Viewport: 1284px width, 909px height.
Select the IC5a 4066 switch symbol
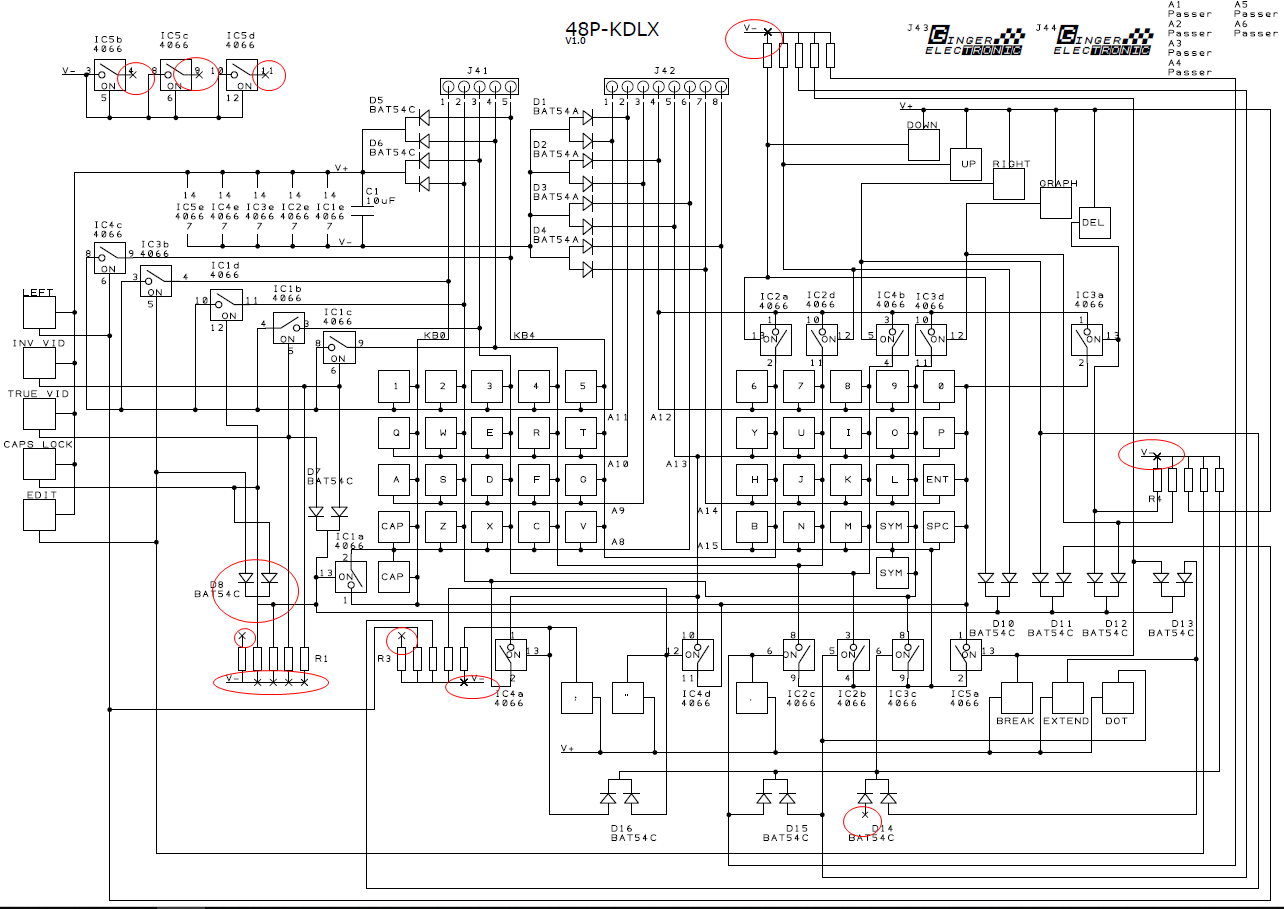tap(965, 654)
